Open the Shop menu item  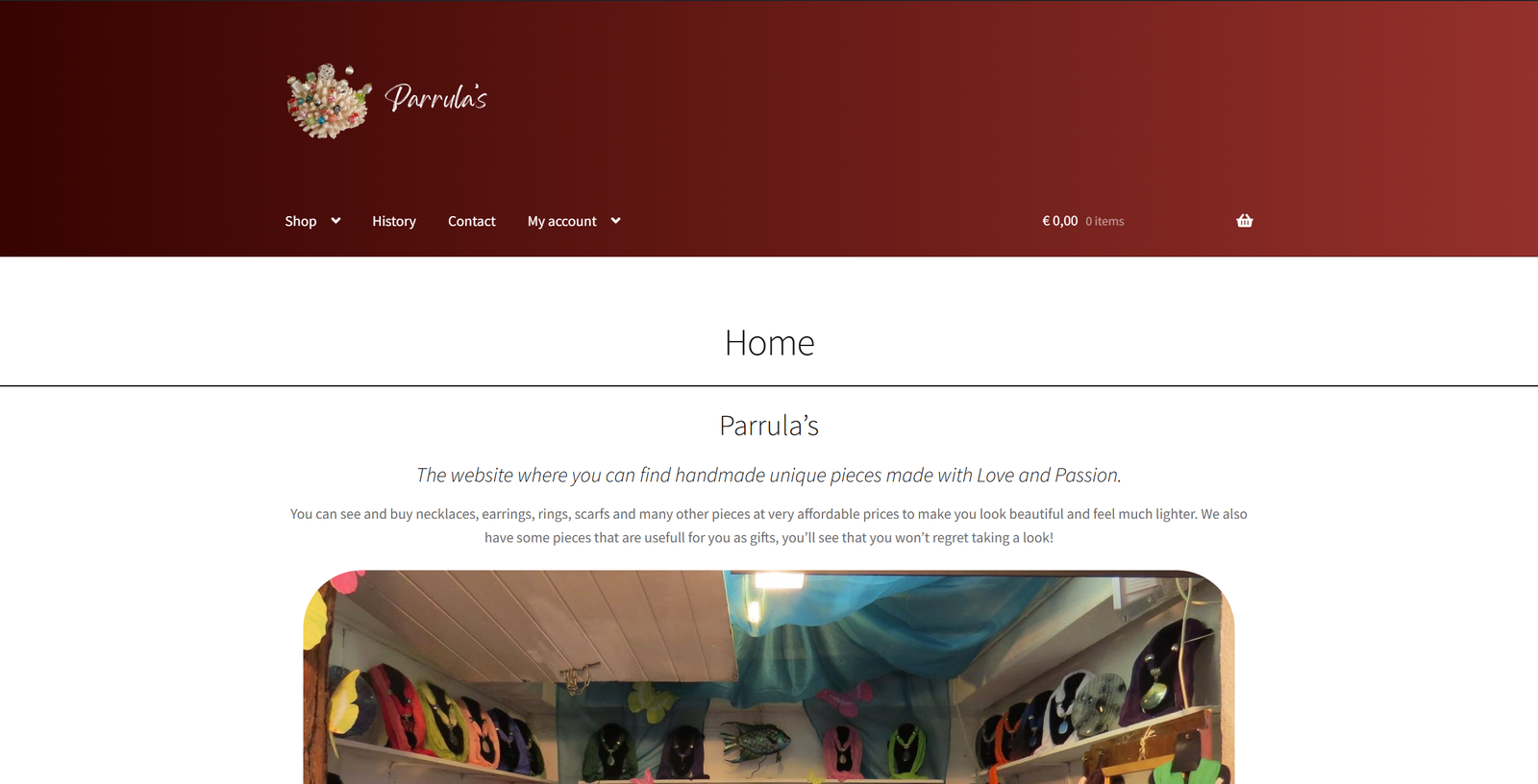pyautogui.click(x=301, y=221)
